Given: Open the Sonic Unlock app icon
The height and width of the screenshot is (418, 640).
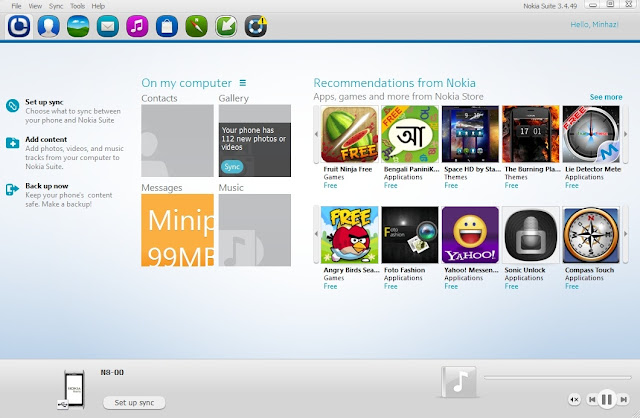Looking at the screenshot, I should point(531,235).
